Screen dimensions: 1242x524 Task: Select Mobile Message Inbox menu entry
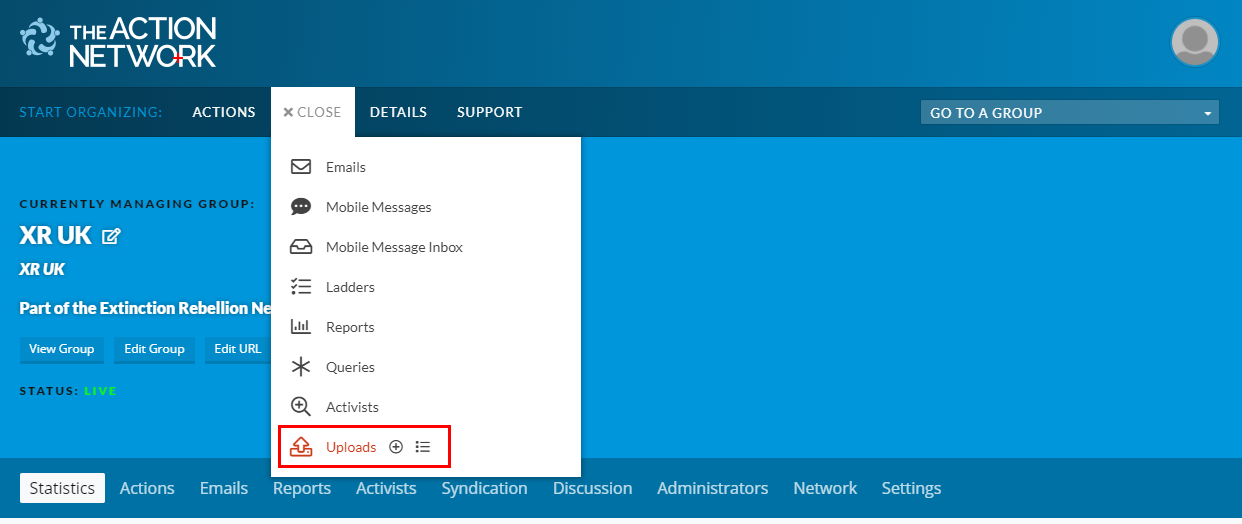[394, 247]
